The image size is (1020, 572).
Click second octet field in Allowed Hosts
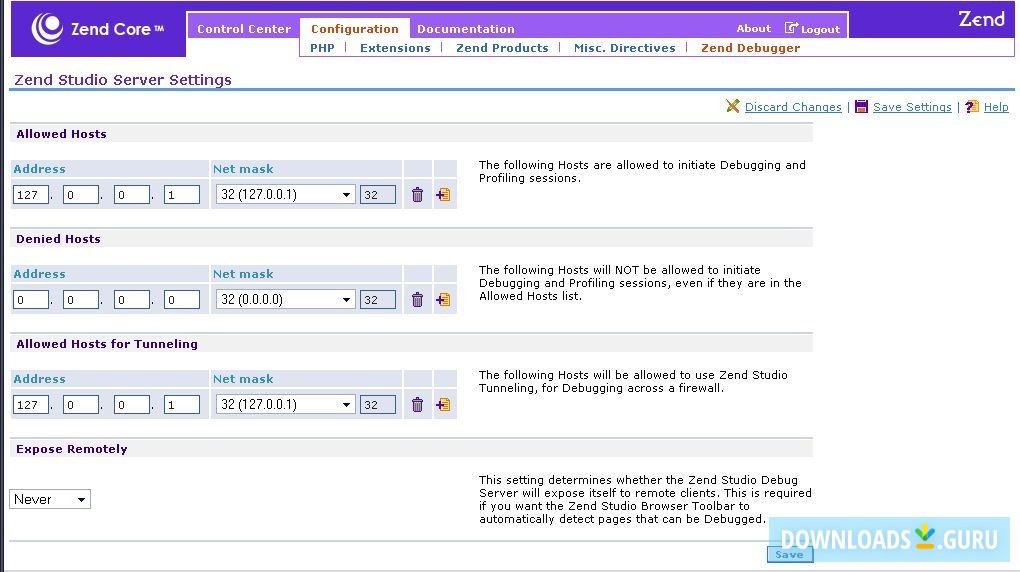coord(81,195)
